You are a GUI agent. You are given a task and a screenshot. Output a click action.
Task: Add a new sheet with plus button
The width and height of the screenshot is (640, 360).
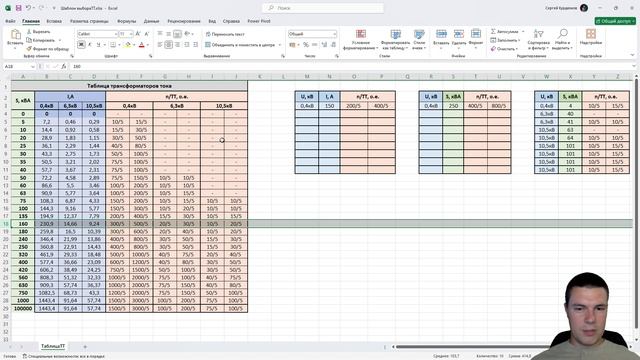click(x=85, y=347)
